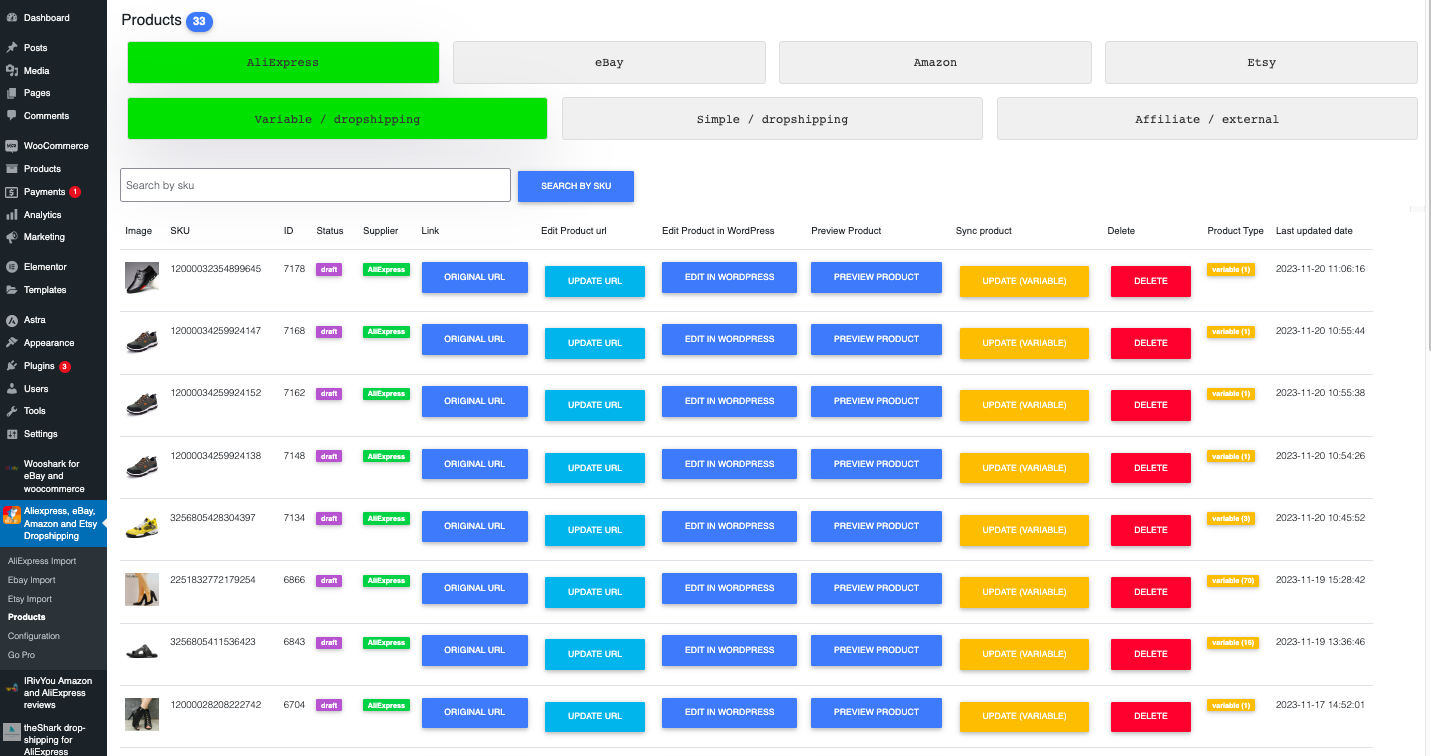Click PREVIEW PRODUCT for product ID 6704
This screenshot has height=756, width=1431.
point(876,712)
